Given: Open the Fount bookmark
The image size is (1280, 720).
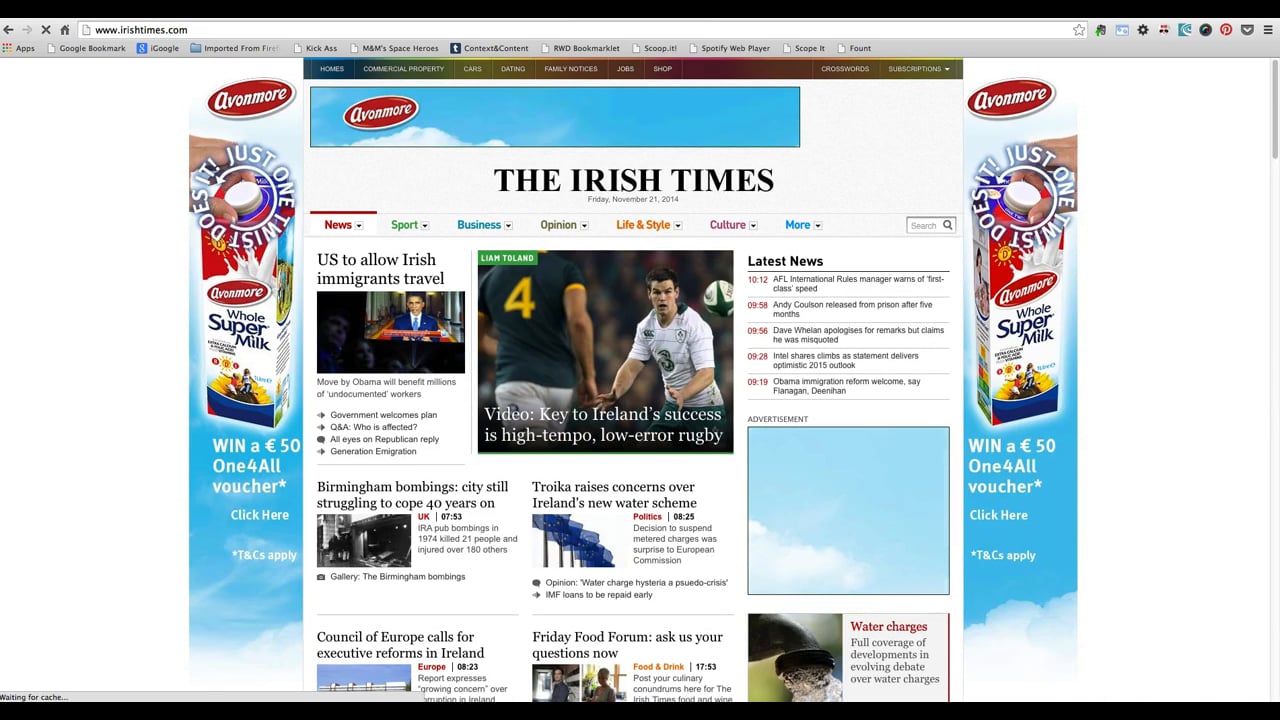Looking at the screenshot, I should pyautogui.click(x=854, y=48).
